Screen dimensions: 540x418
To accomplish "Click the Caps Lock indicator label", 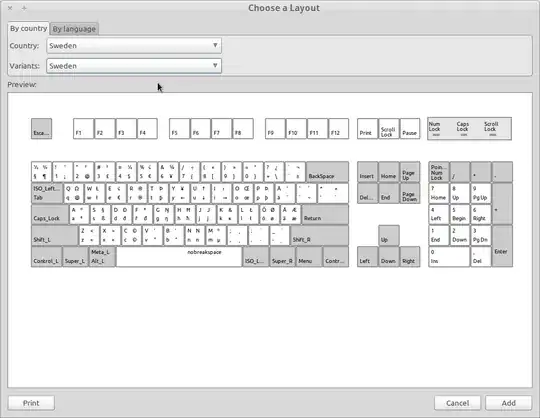I will pyautogui.click(x=463, y=127).
